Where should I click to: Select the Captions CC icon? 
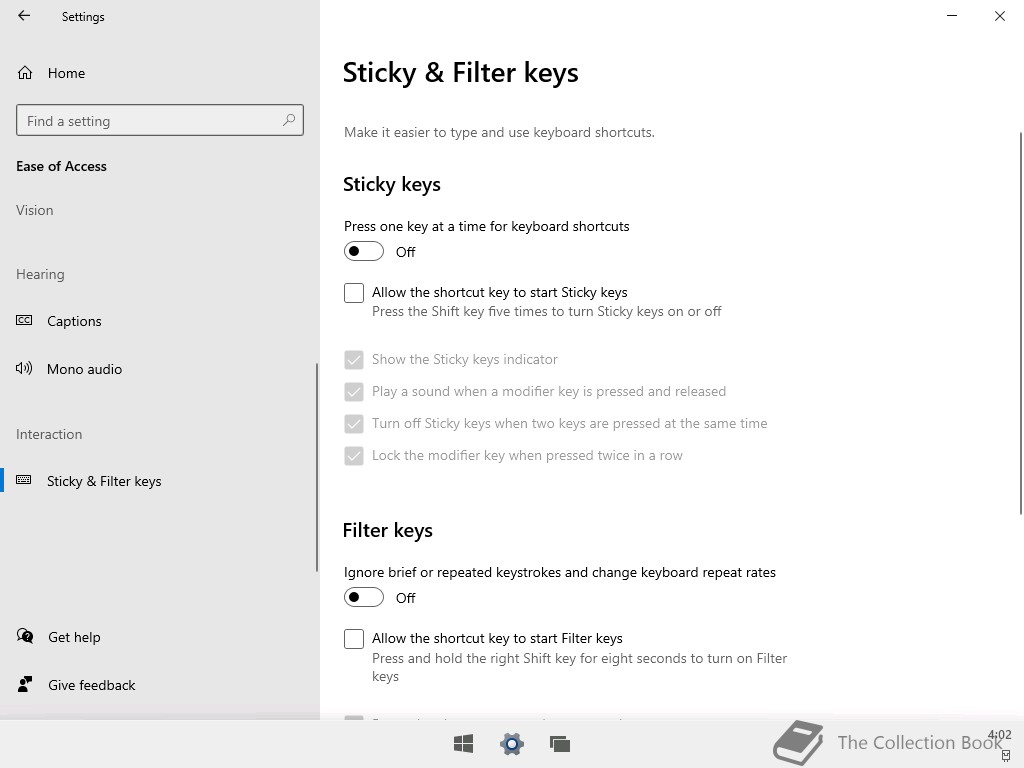pos(24,320)
